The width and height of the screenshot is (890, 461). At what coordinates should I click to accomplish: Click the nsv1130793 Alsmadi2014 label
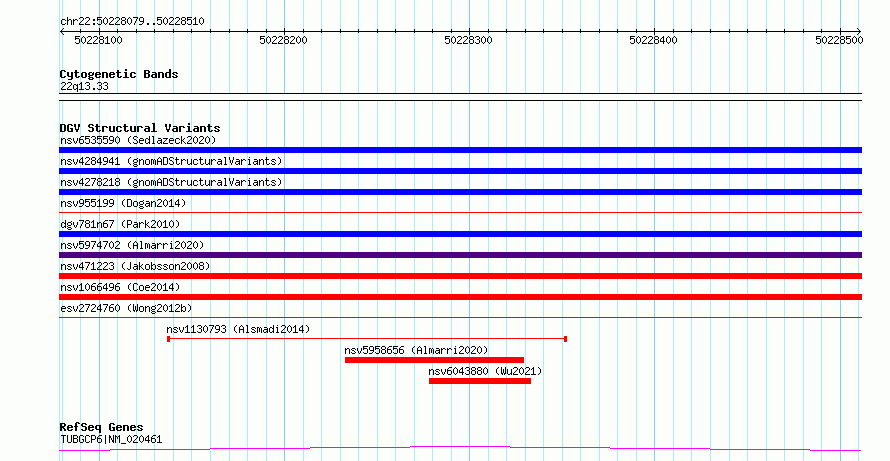point(238,329)
